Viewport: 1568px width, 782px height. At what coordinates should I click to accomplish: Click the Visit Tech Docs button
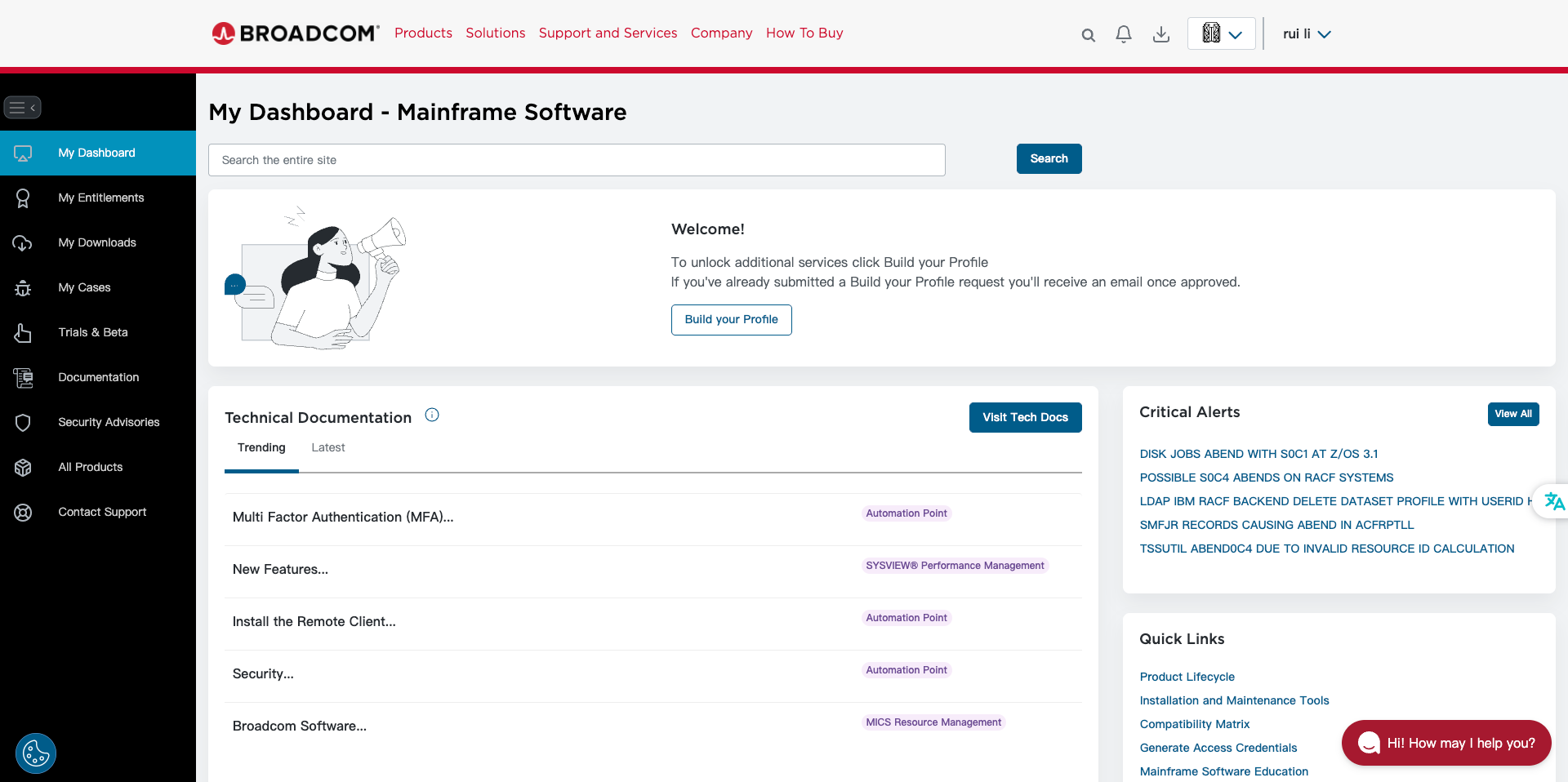coord(1026,418)
